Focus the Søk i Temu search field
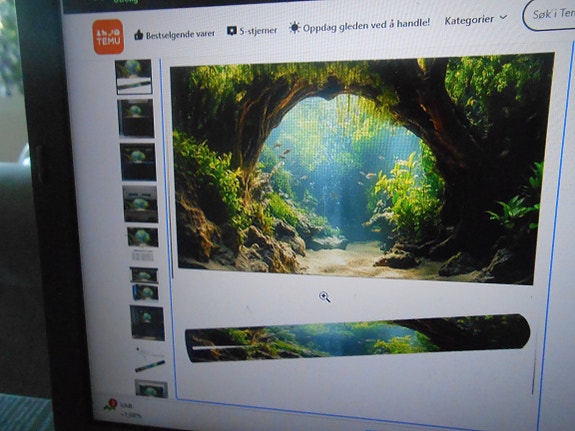 549,16
